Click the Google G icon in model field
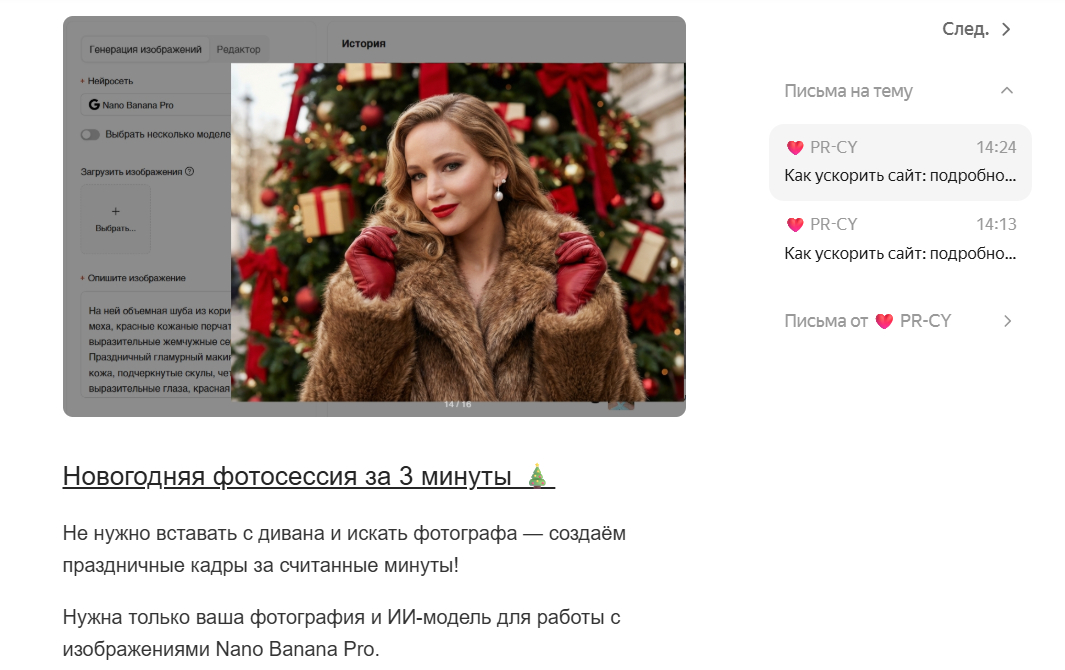1065x670 pixels. (94, 105)
